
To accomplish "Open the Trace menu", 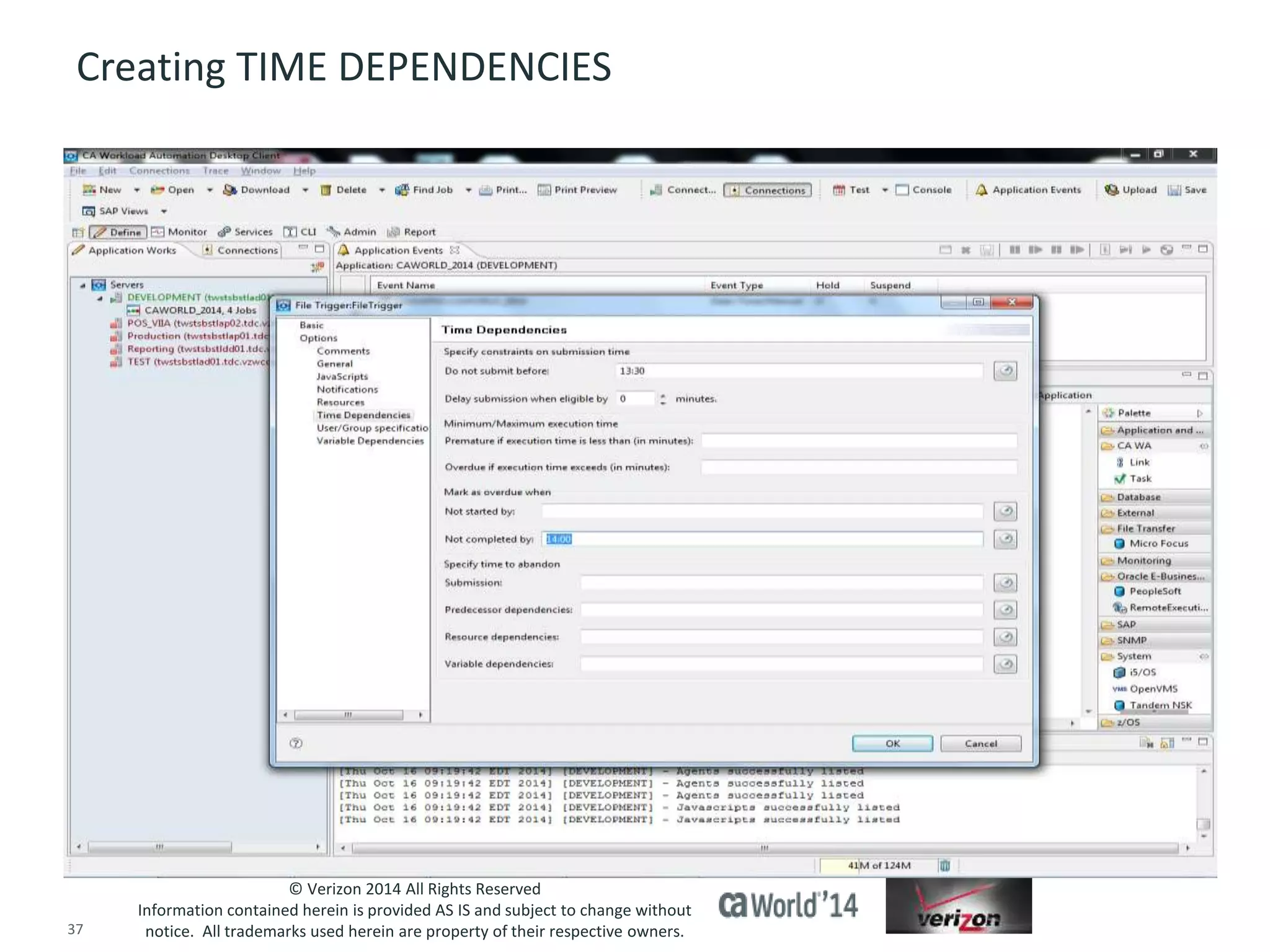I will coord(215,170).
